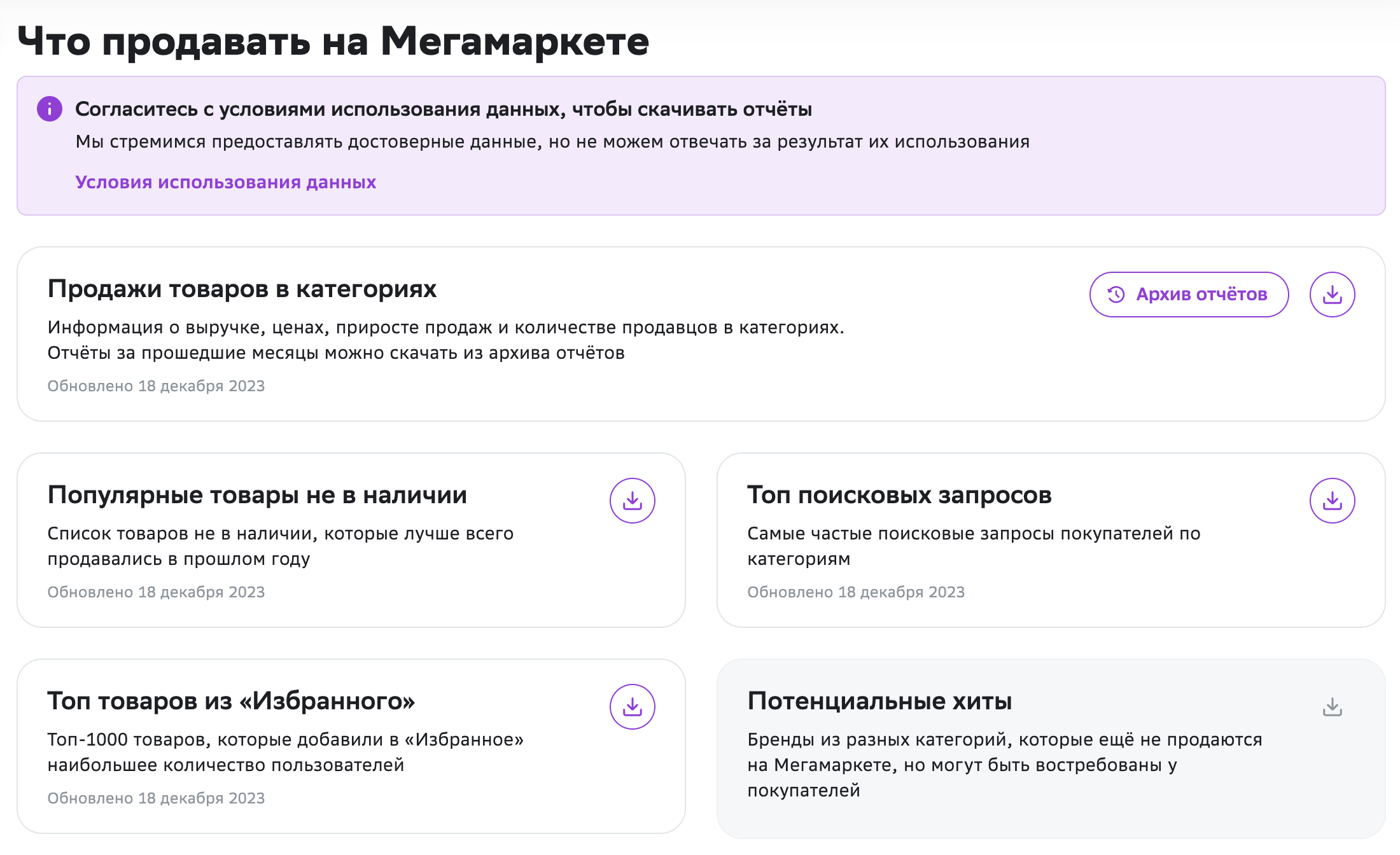Click the update date under «Популярные товары не в наличии»
This screenshot has height=855, width=1400.
click(156, 592)
